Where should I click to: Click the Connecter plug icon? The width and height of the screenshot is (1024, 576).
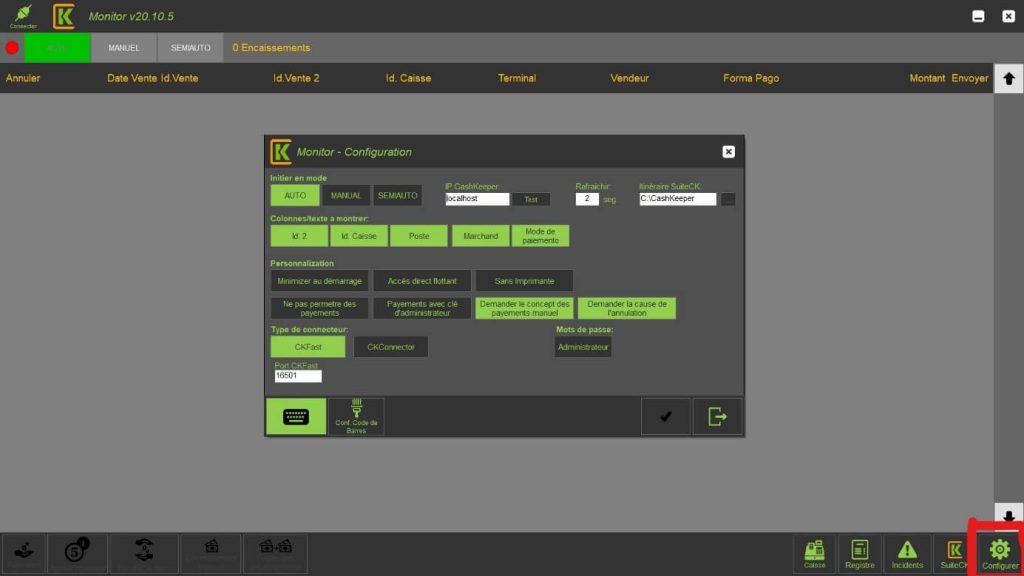pyautogui.click(x=23, y=16)
